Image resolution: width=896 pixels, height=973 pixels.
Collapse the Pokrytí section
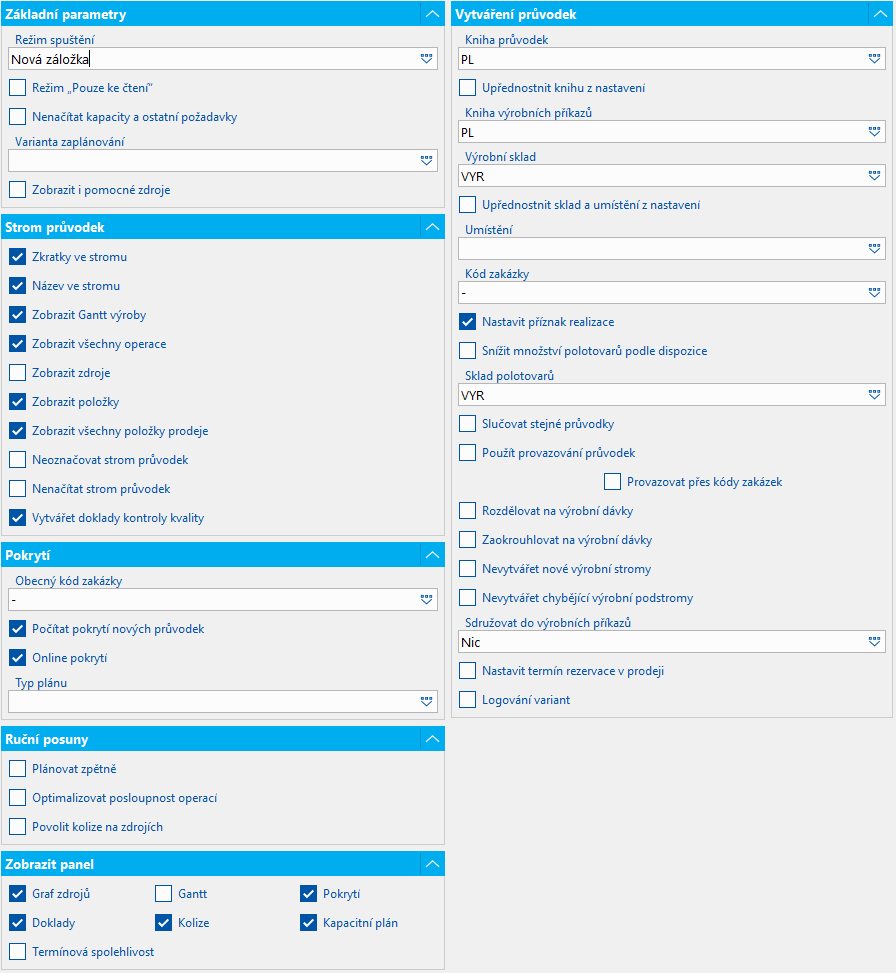point(432,555)
